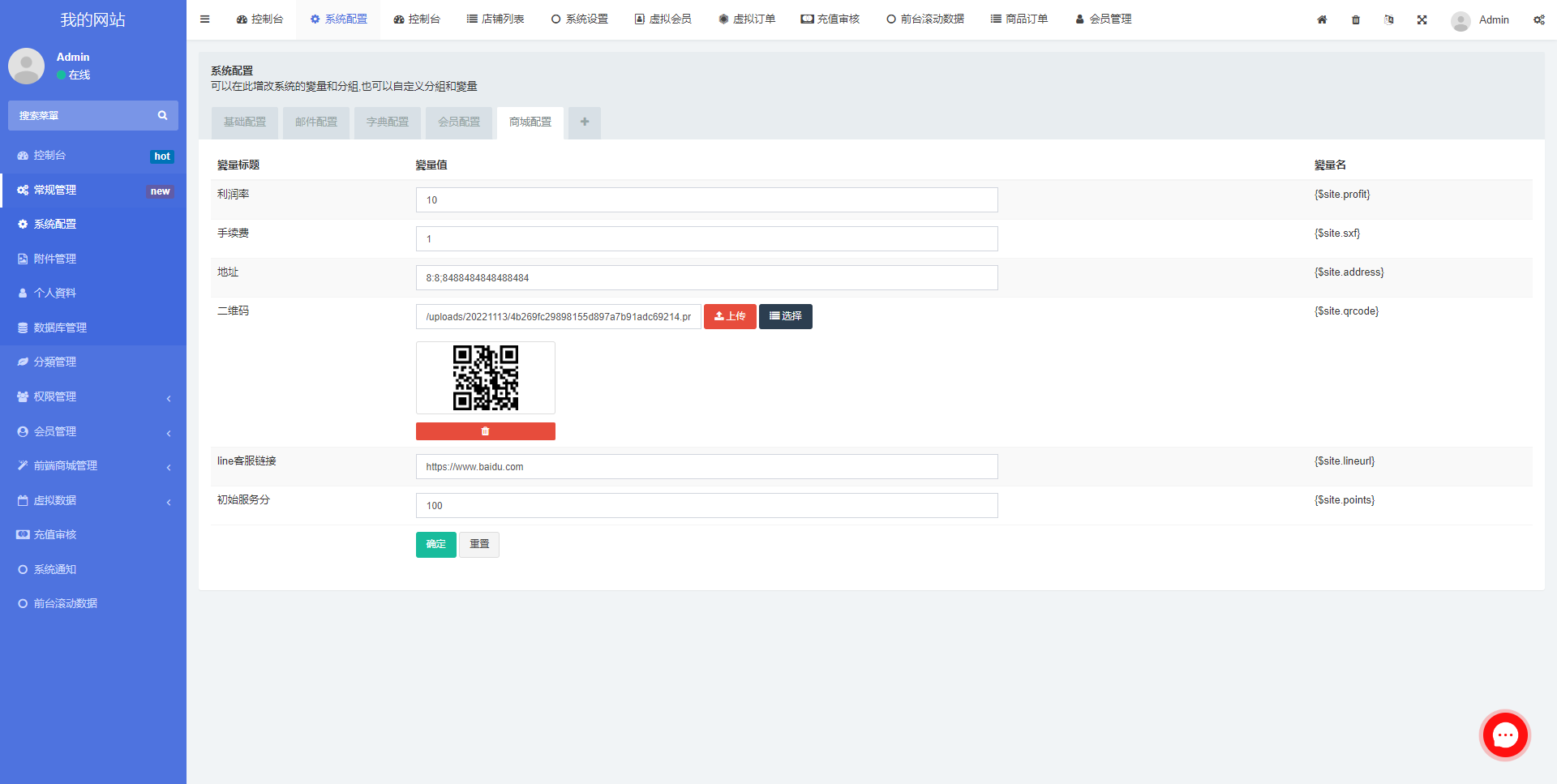
Task: Click the home icon in top bar
Action: (1322, 19)
